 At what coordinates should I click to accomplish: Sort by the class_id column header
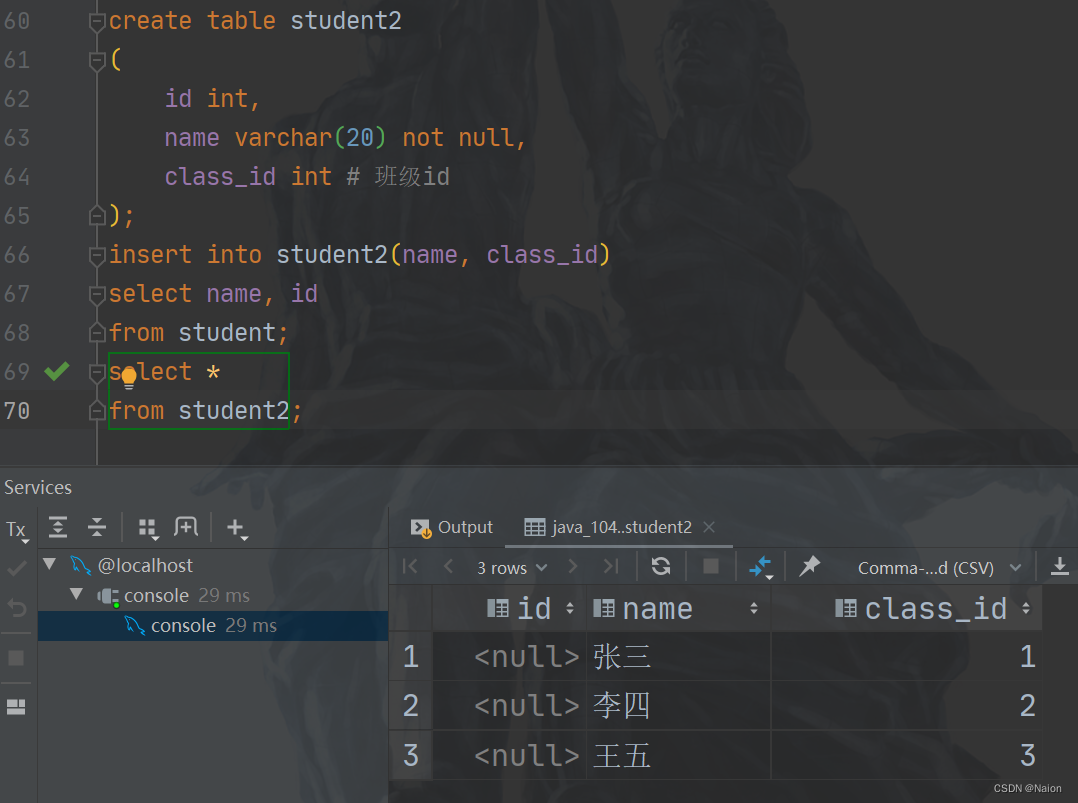907,608
